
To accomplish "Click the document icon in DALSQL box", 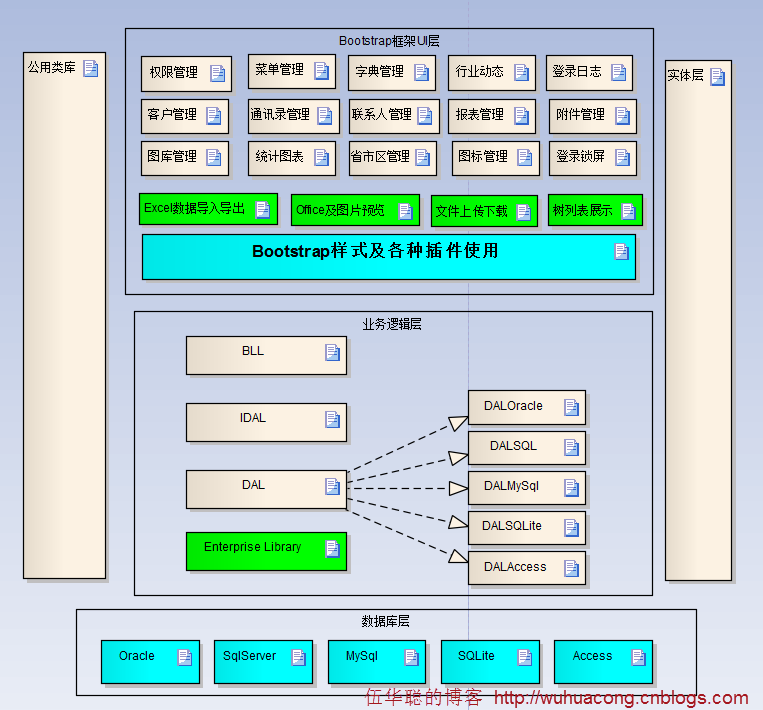I will point(571,448).
